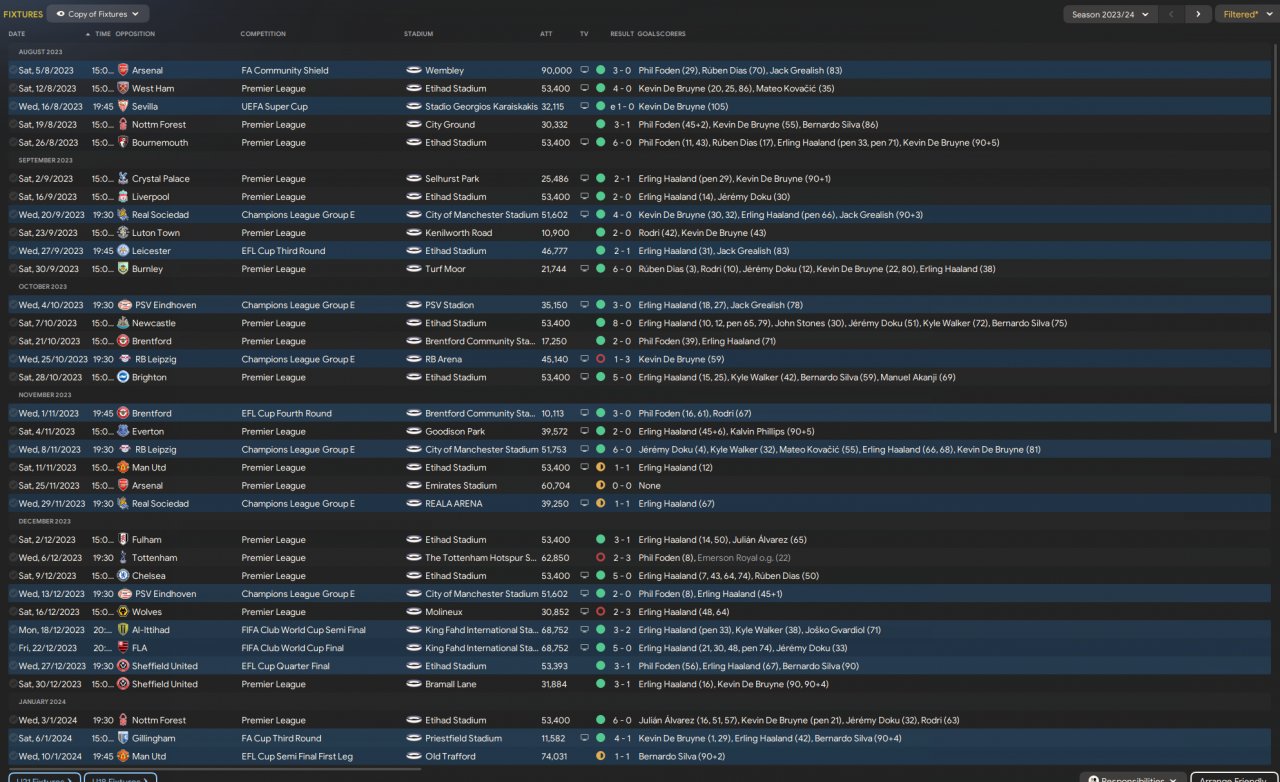Click the Al-Ittihad club badge

[123, 630]
